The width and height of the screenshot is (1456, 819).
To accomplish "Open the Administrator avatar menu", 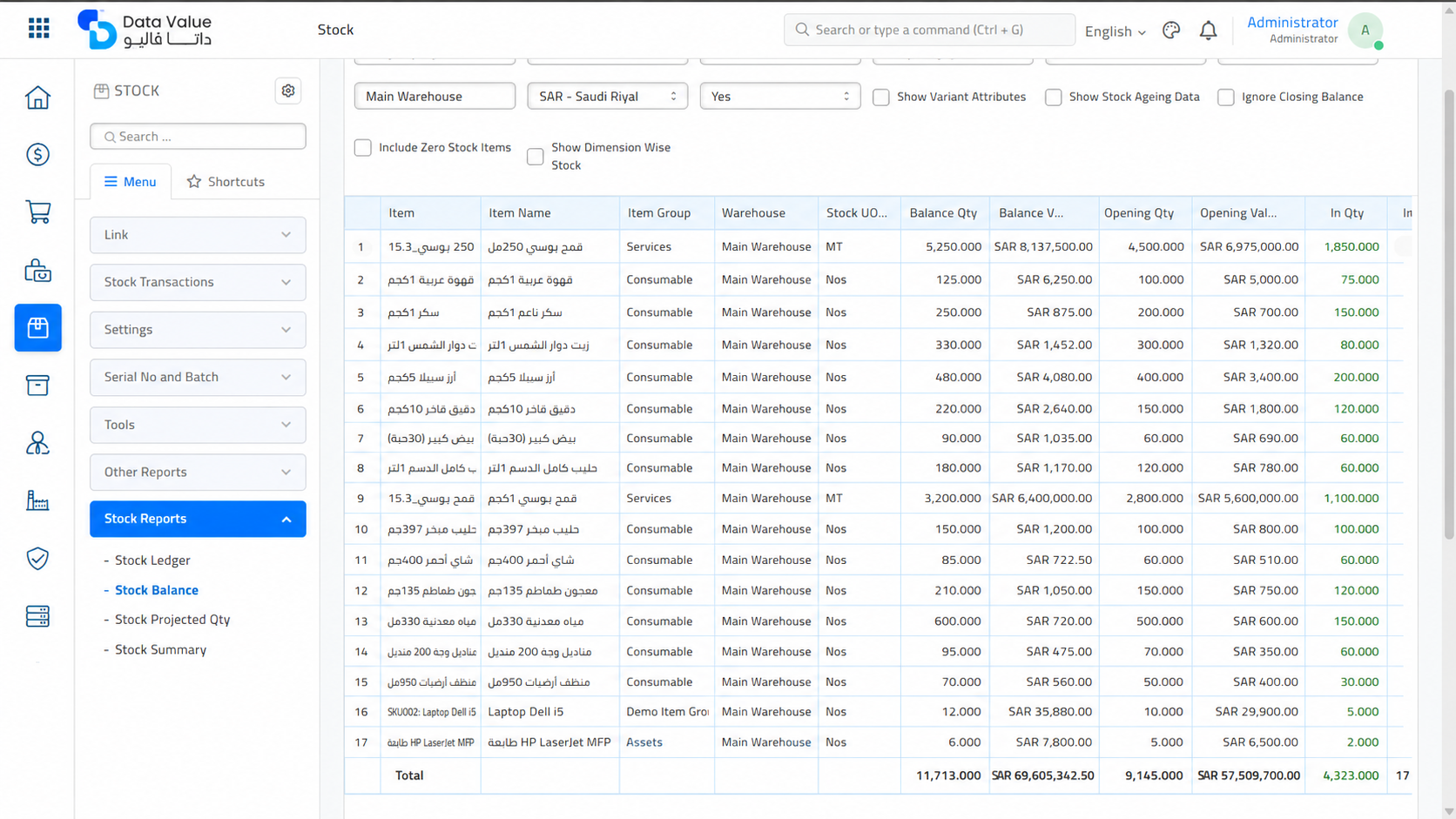I will pyautogui.click(x=1365, y=30).
